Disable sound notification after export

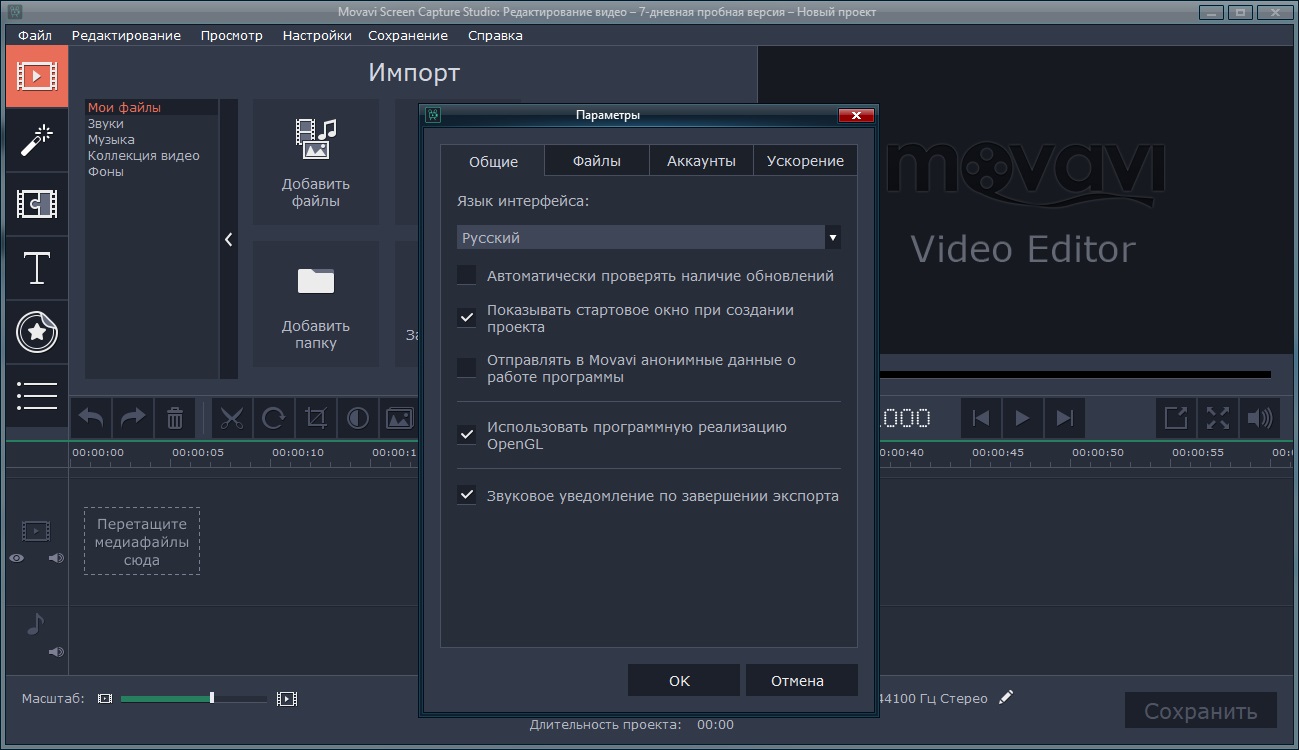pyautogui.click(x=467, y=495)
